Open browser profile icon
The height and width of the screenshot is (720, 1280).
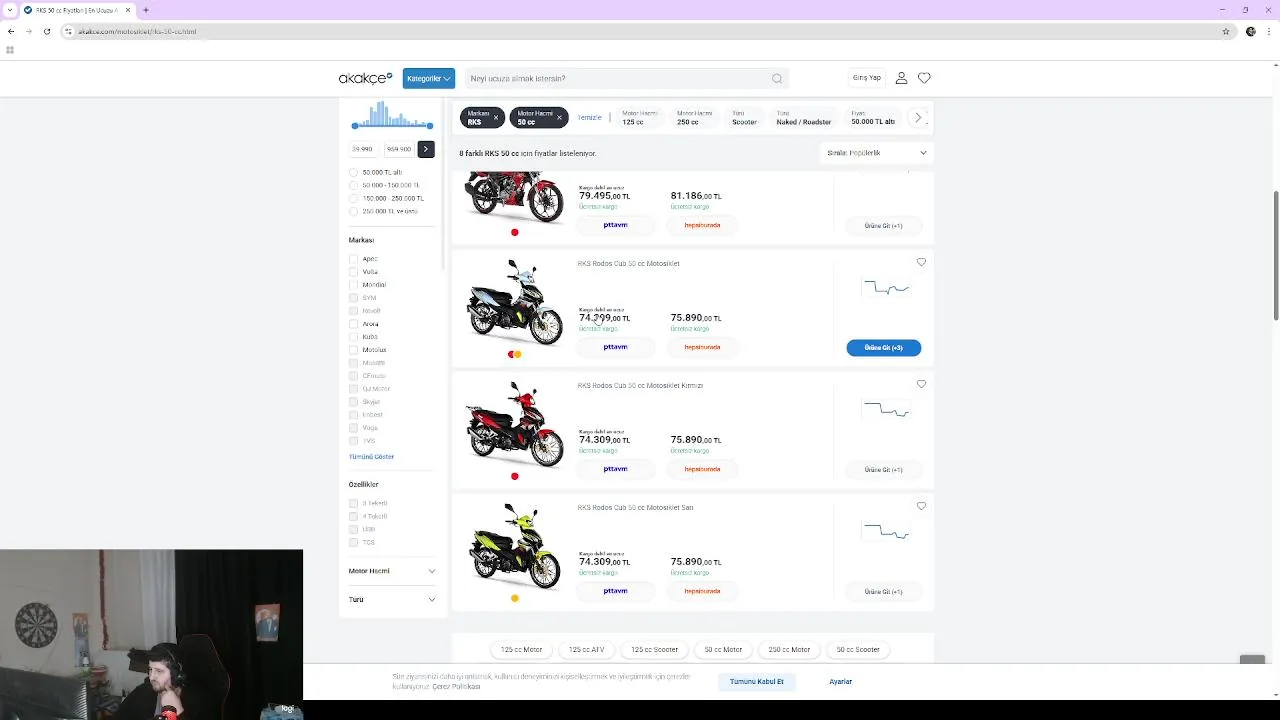click(x=1250, y=31)
